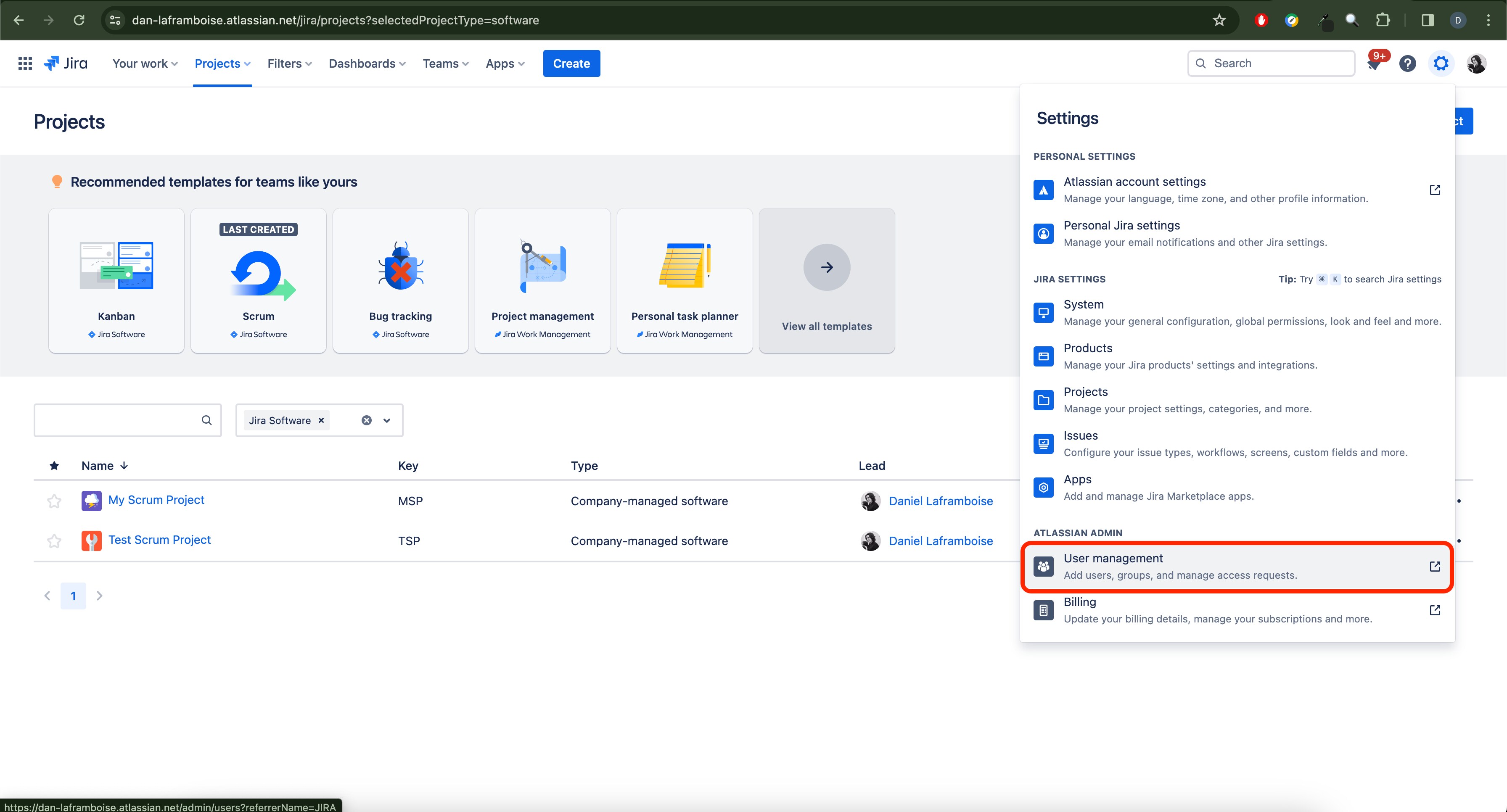Clear all filters with the circled X icon
The image size is (1507, 812).
point(366,420)
